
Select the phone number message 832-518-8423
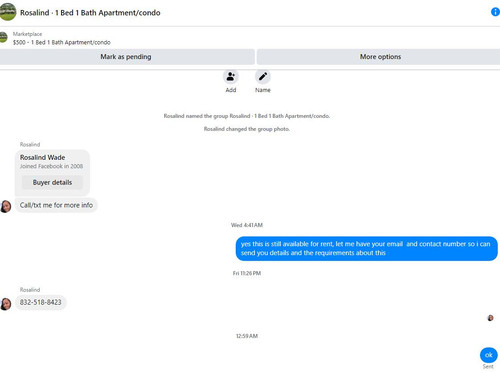coord(41,302)
